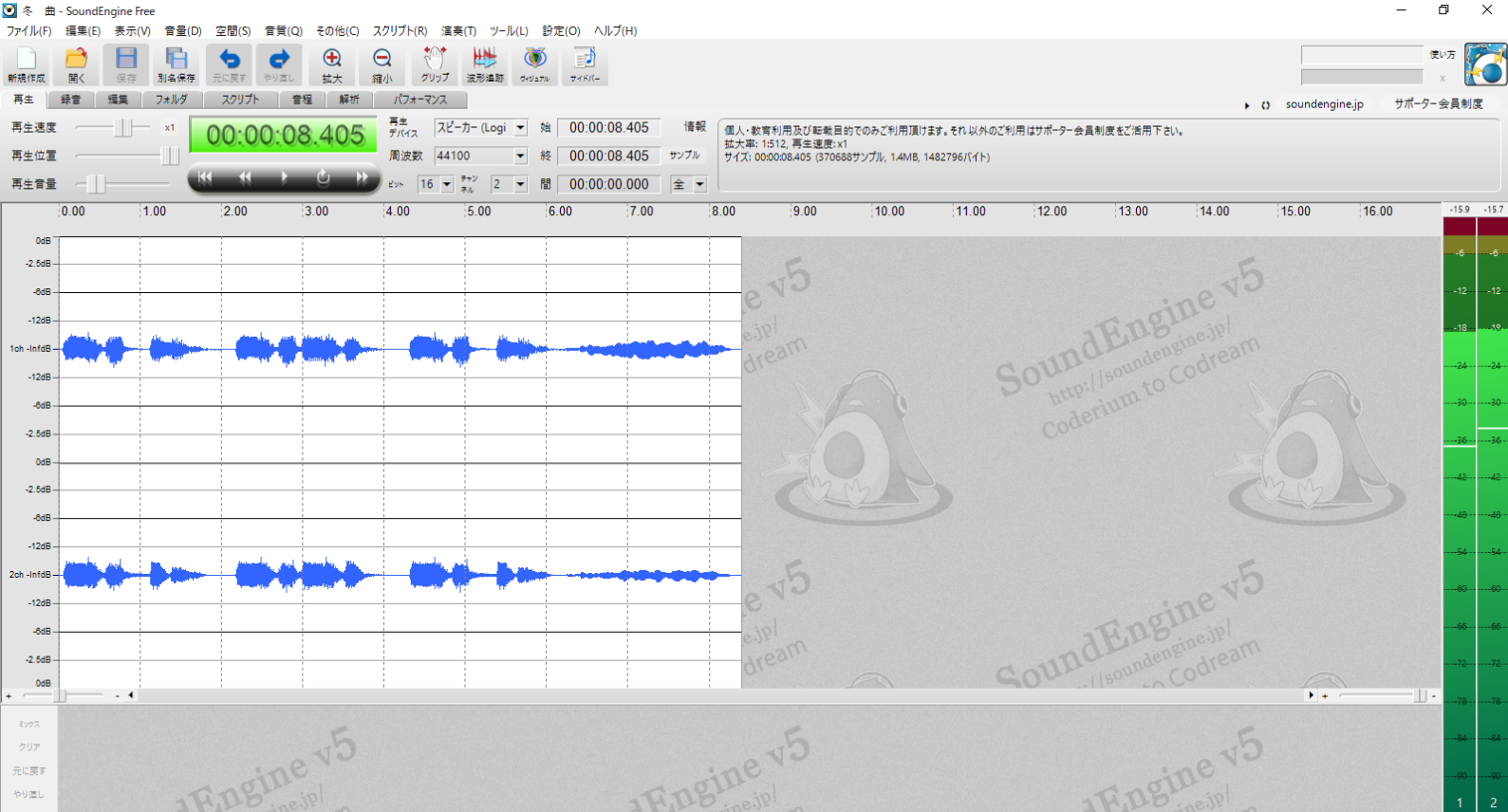This screenshot has height=812, width=1508.
Task: Zoom out with the 縮小 magnifier
Action: [382, 65]
